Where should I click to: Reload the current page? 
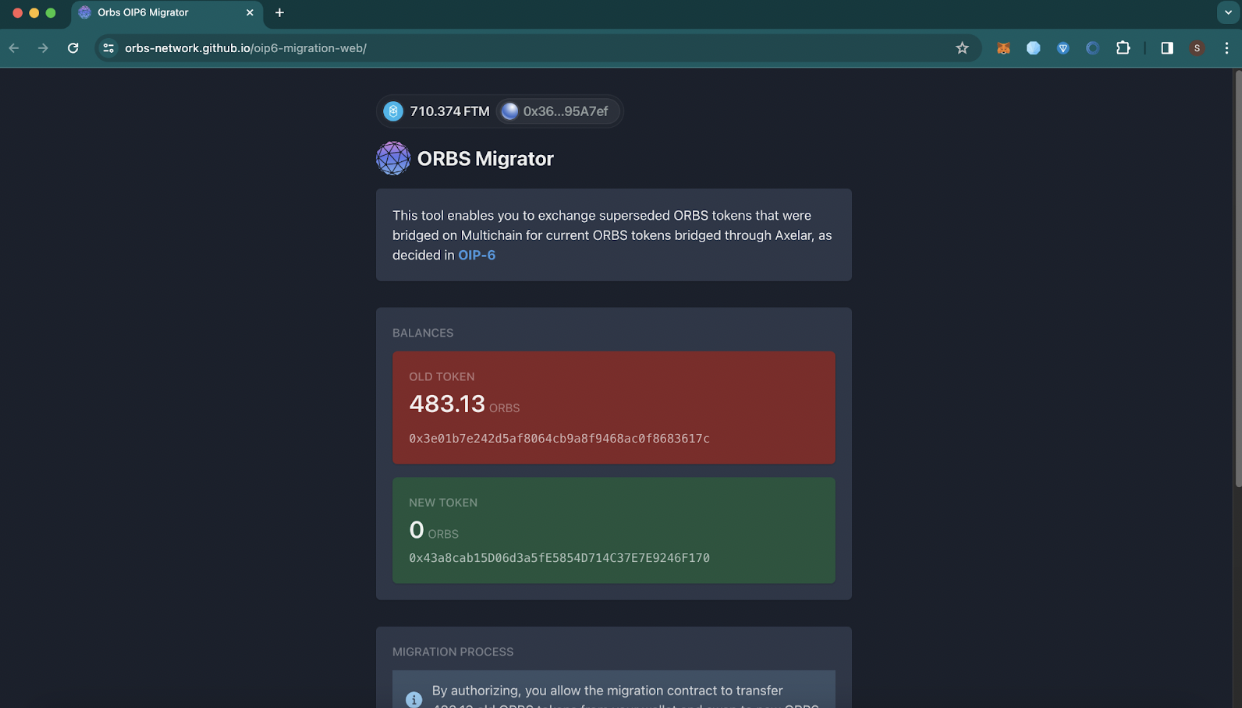[72, 47]
